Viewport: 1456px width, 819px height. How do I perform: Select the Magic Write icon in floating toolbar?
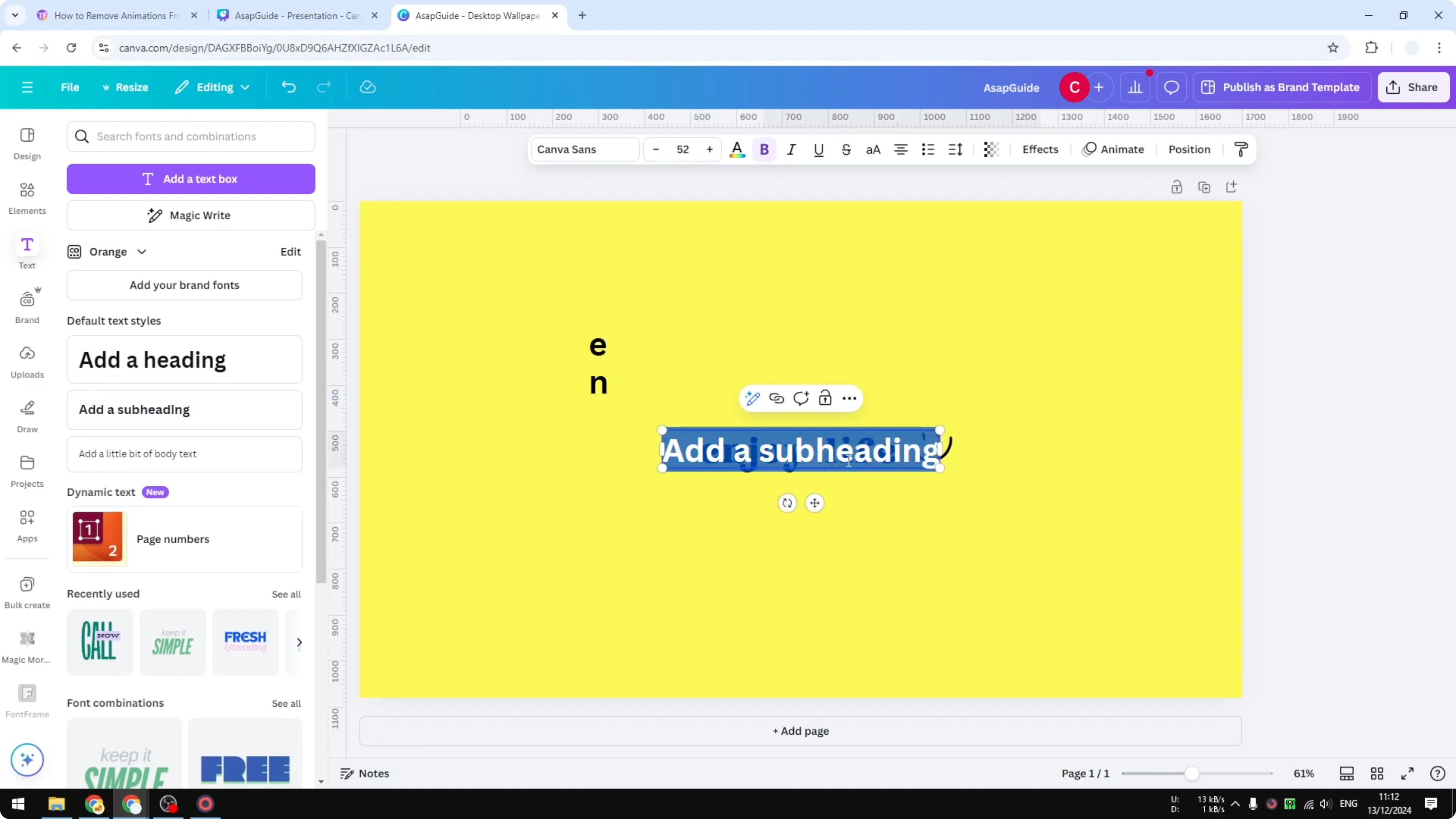click(752, 398)
